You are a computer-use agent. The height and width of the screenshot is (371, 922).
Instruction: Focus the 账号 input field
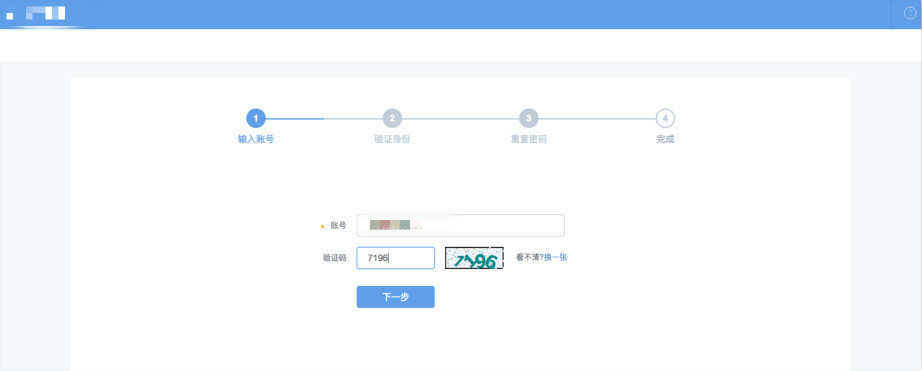click(x=460, y=225)
